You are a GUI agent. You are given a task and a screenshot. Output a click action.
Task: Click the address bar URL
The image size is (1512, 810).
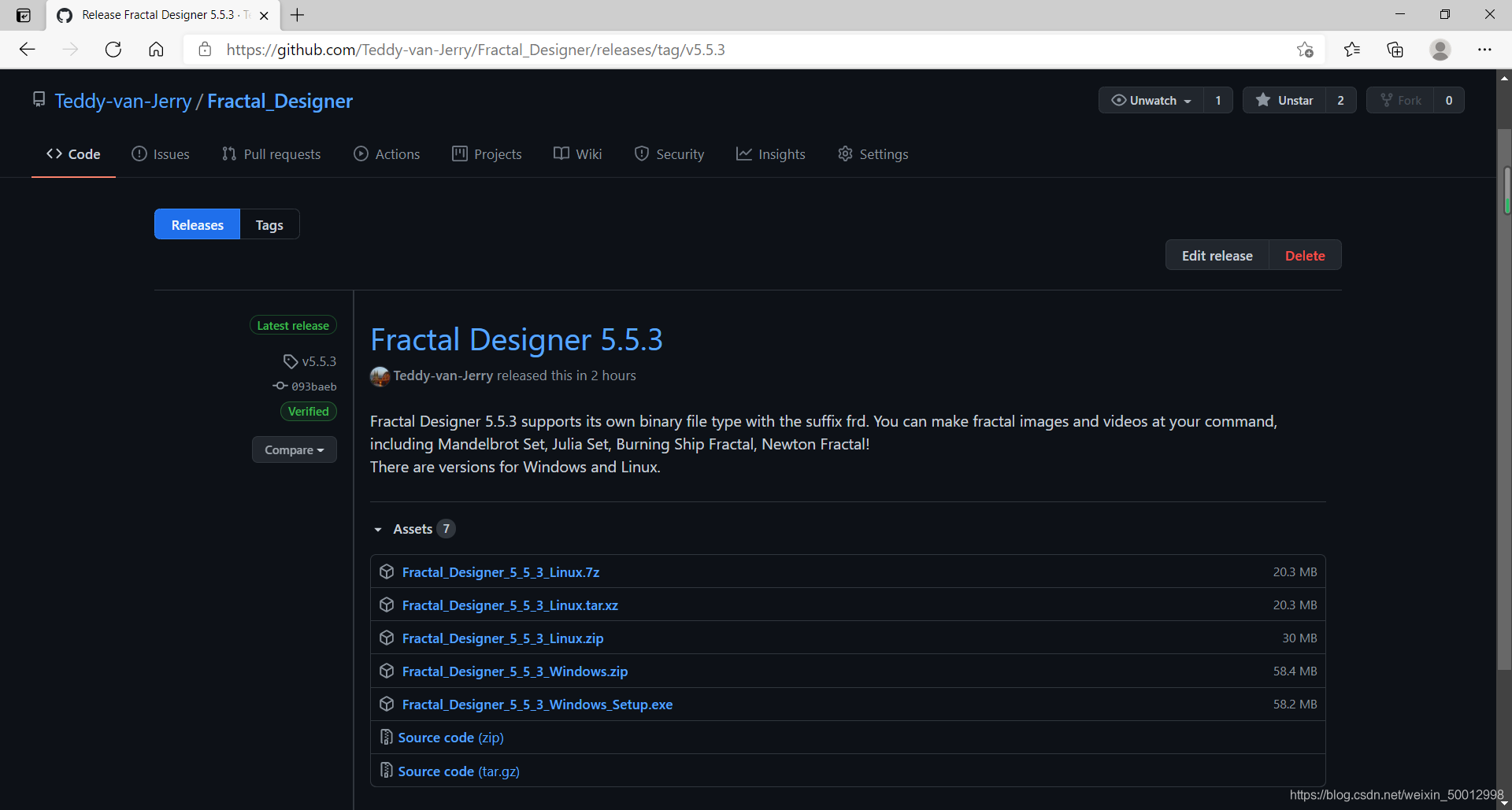(476, 50)
